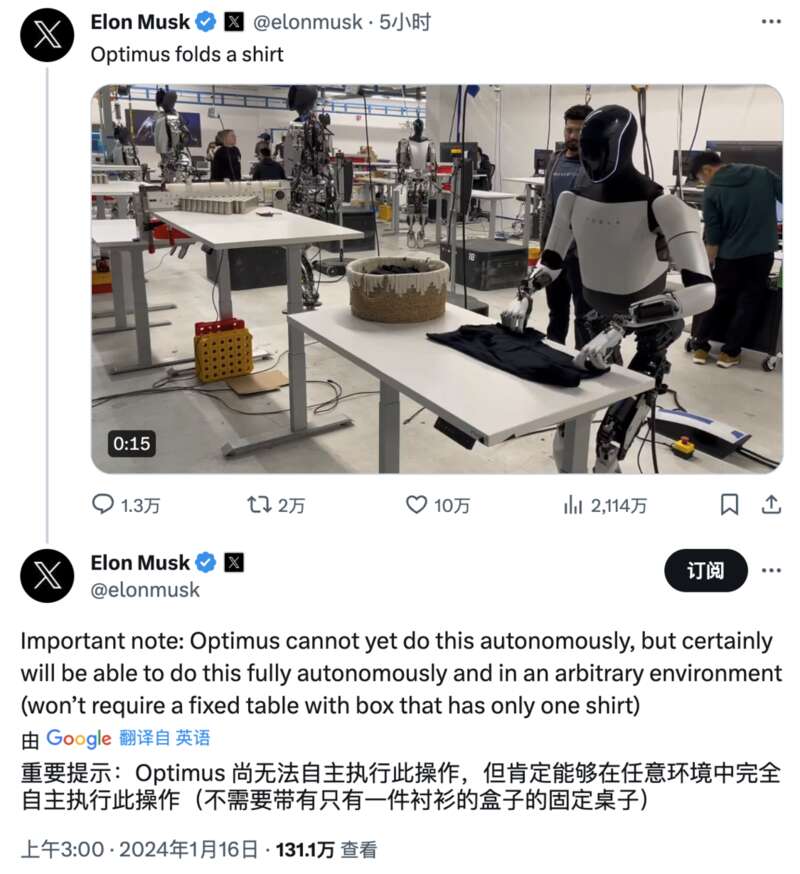This screenshot has height=874, width=800.
Task: Repost the Optimus video with the retweet icon
Action: pyautogui.click(x=259, y=505)
